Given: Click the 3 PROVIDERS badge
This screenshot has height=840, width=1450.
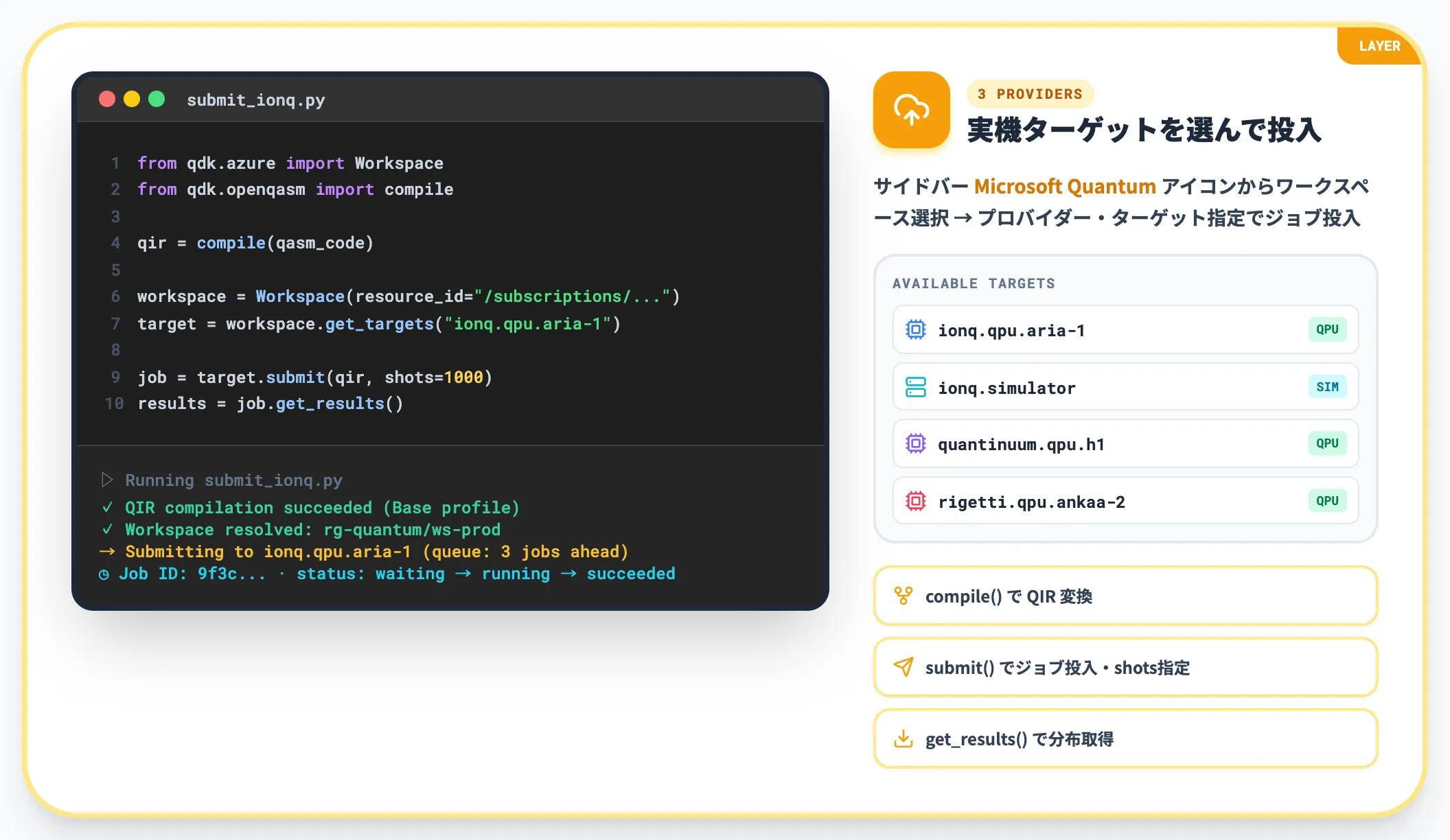Looking at the screenshot, I should (1030, 94).
